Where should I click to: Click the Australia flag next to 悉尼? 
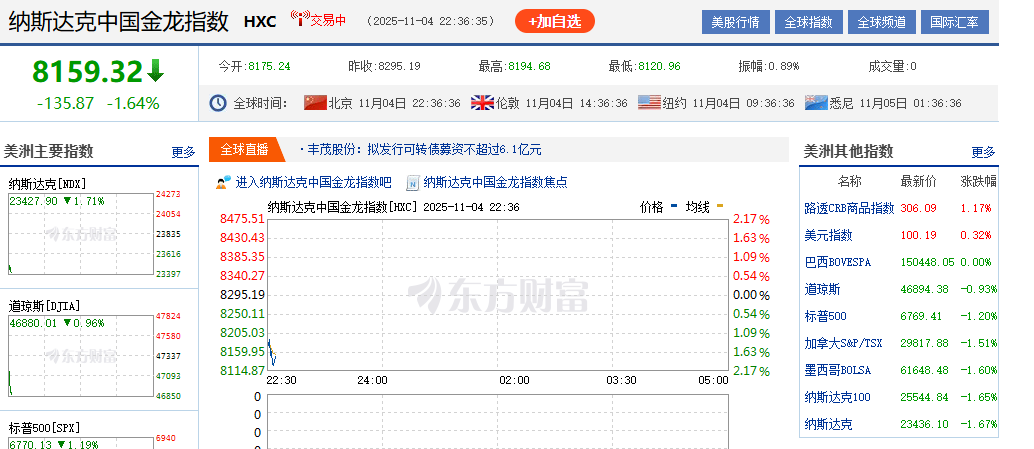[x=816, y=103]
